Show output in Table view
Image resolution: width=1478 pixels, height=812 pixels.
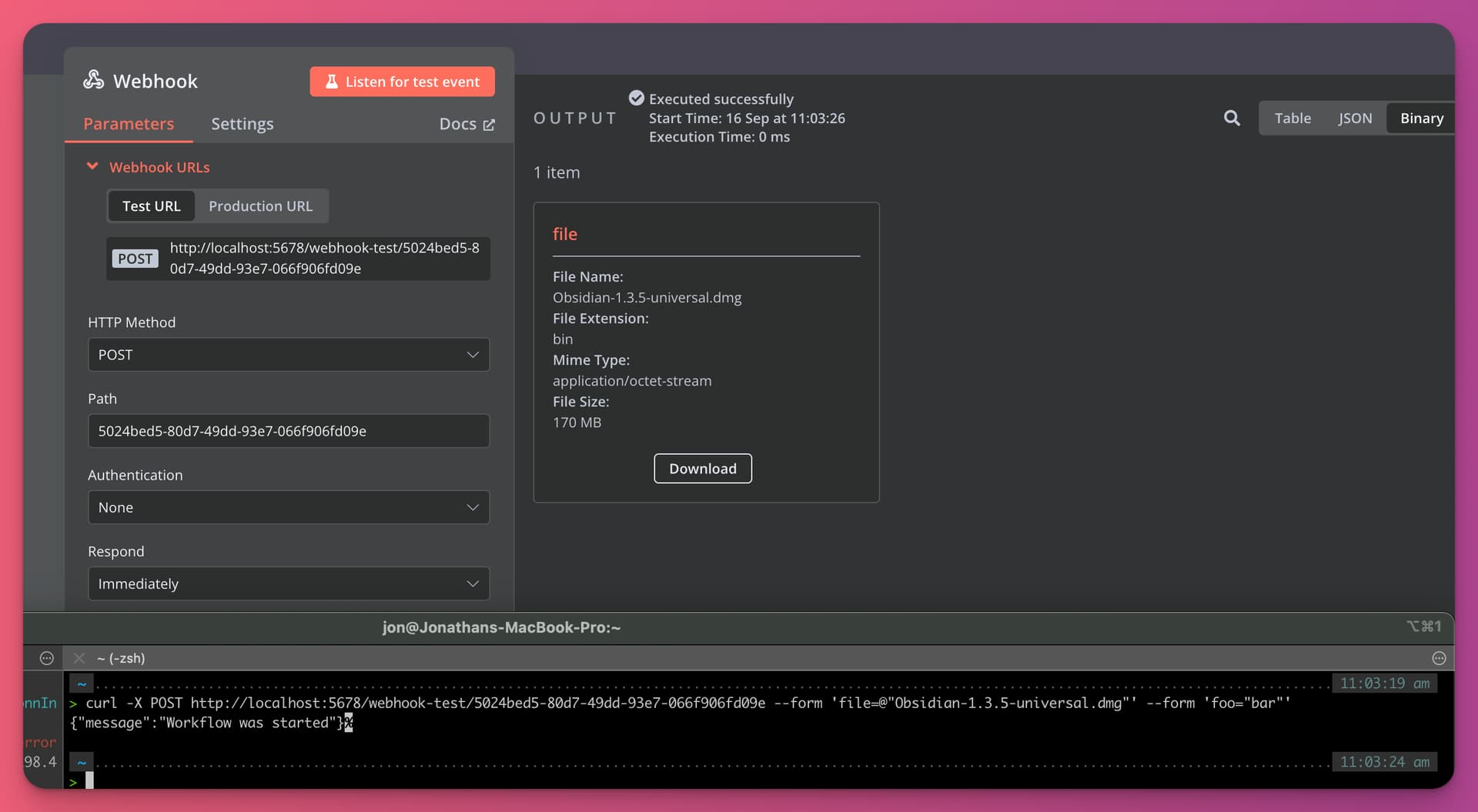click(1292, 119)
